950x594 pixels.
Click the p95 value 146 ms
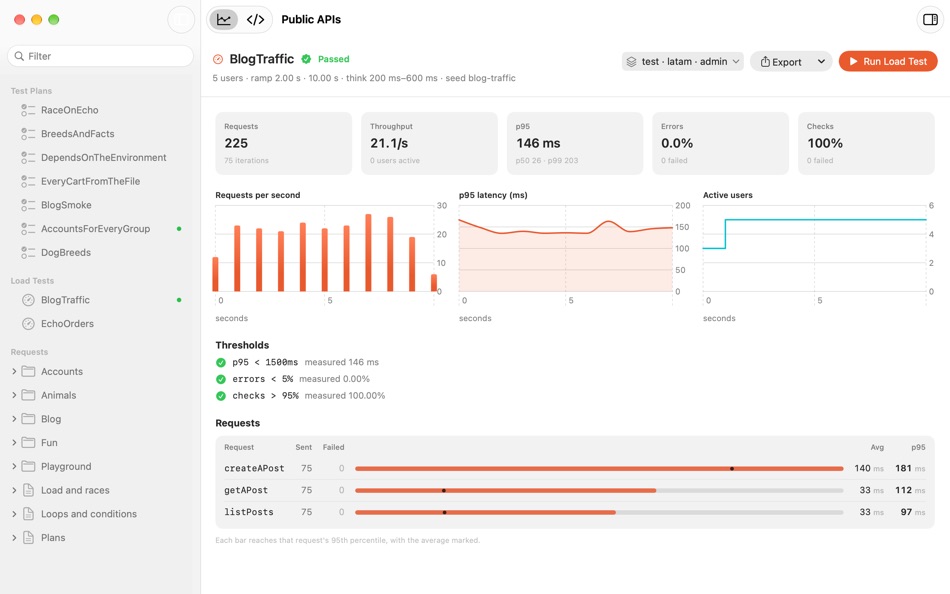538,143
